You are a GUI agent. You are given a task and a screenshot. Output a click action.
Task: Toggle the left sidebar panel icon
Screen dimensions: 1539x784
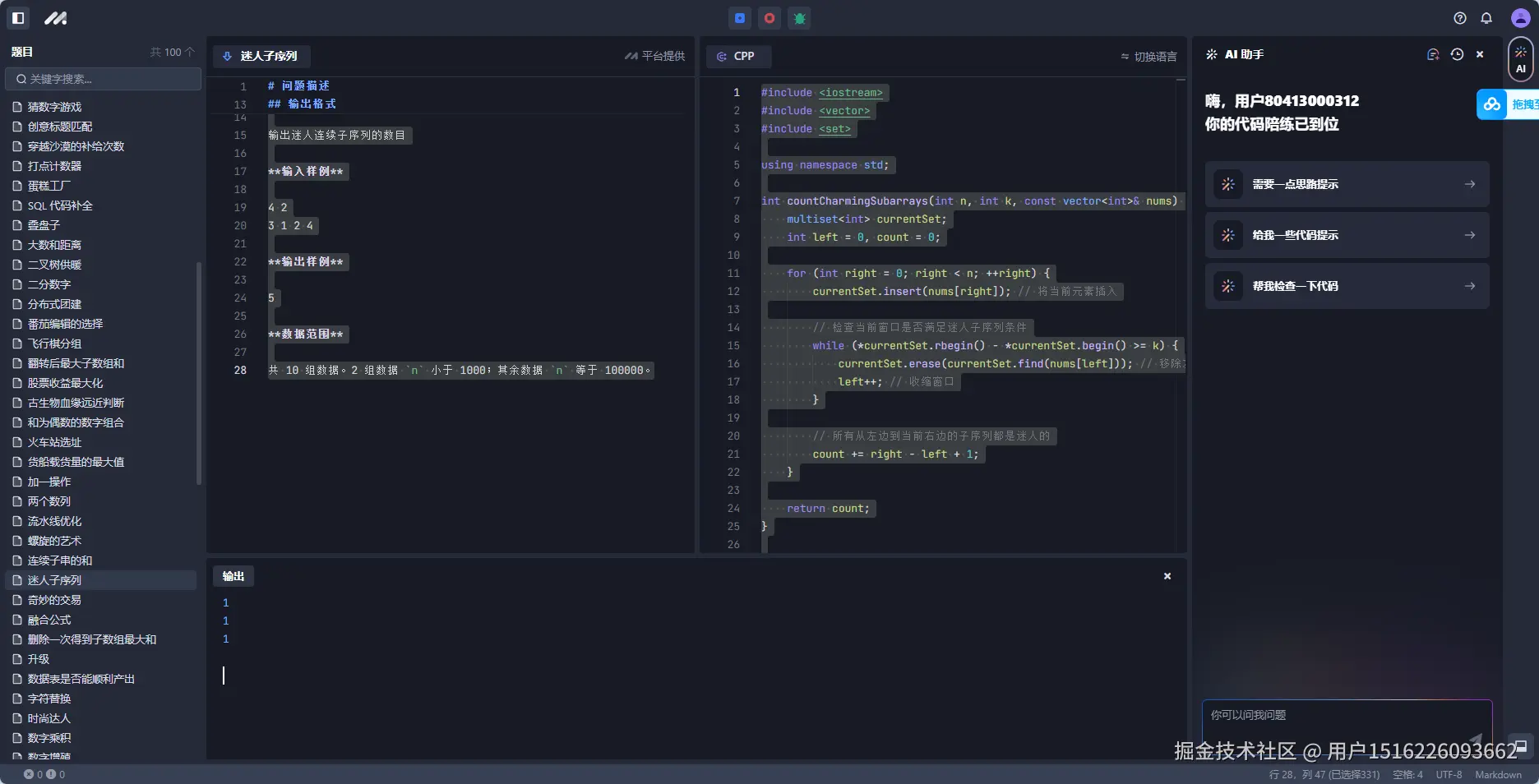click(x=18, y=18)
